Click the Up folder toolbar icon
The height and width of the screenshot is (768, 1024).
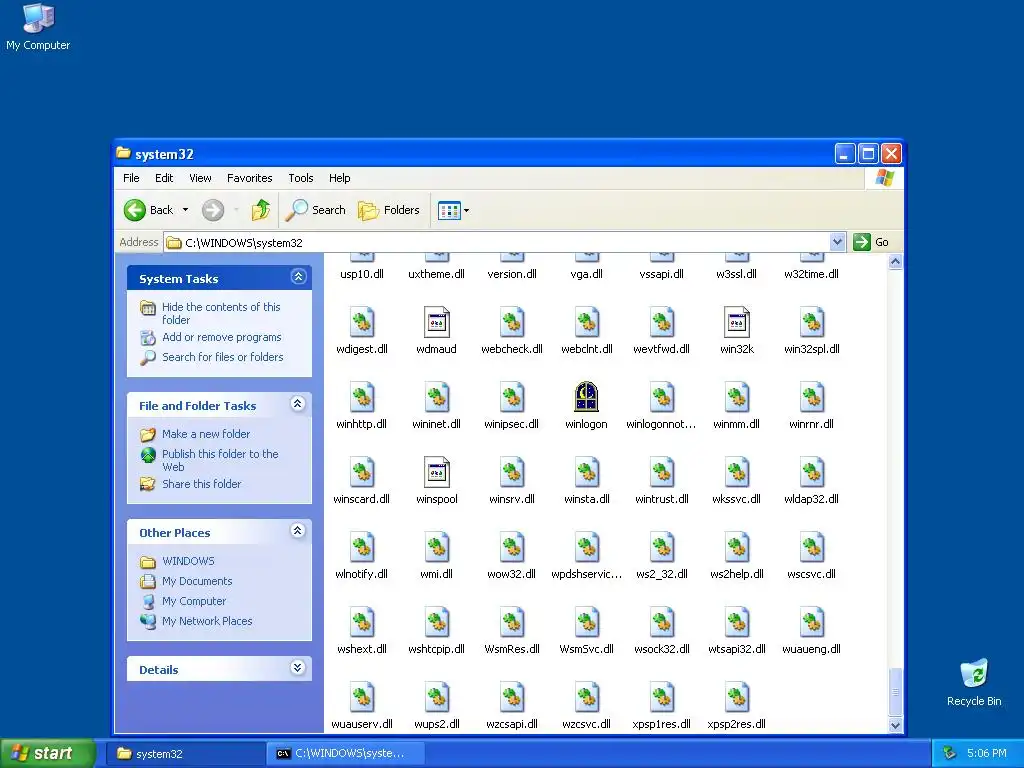pos(261,210)
